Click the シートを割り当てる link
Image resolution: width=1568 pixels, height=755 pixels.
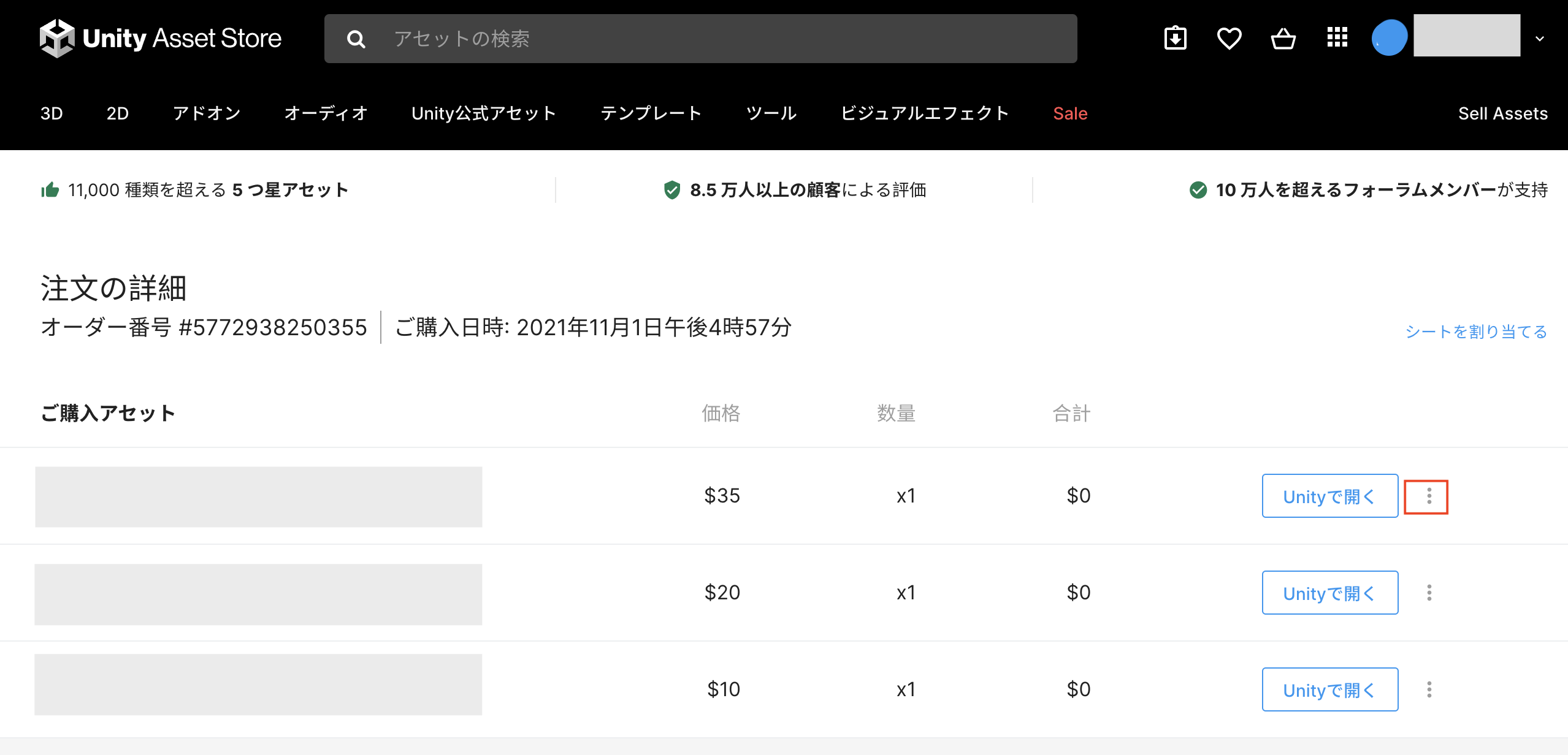(x=1476, y=332)
